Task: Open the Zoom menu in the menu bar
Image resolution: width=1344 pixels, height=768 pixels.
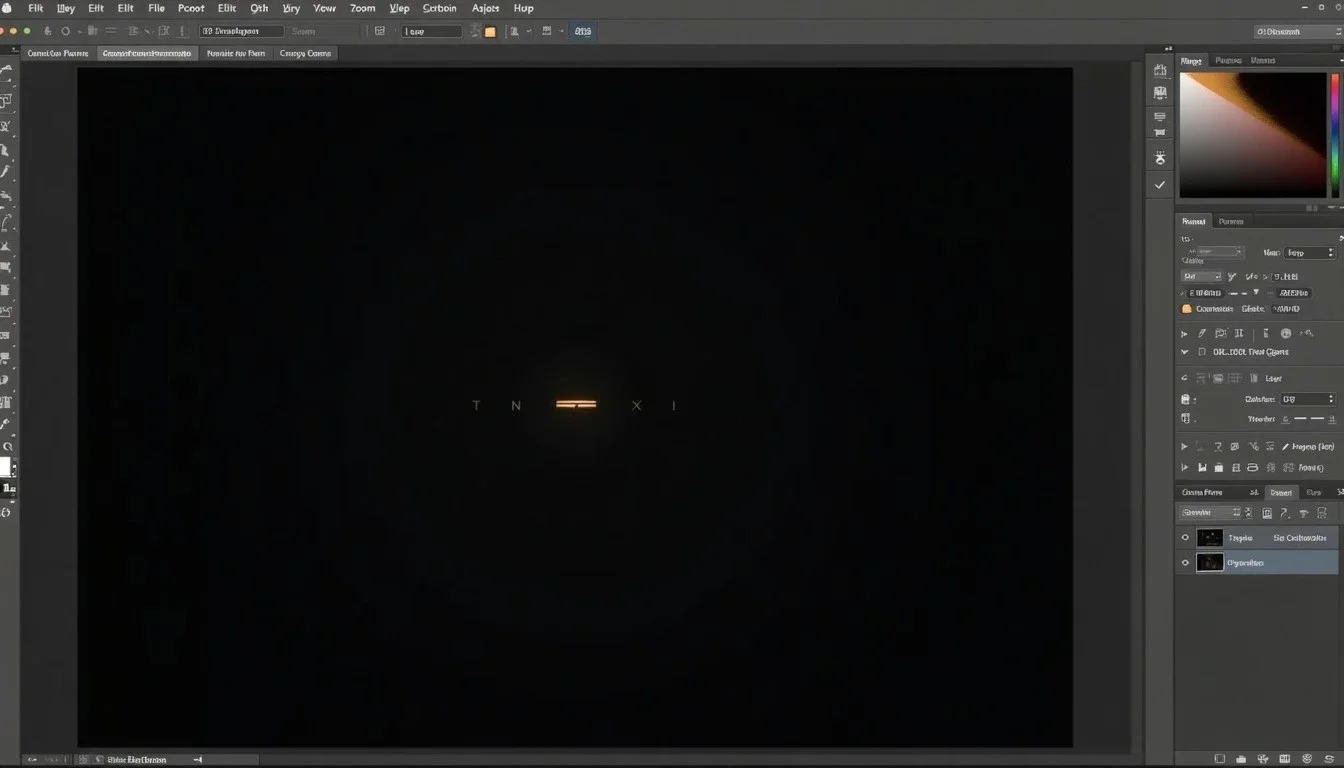Action: pyautogui.click(x=362, y=8)
